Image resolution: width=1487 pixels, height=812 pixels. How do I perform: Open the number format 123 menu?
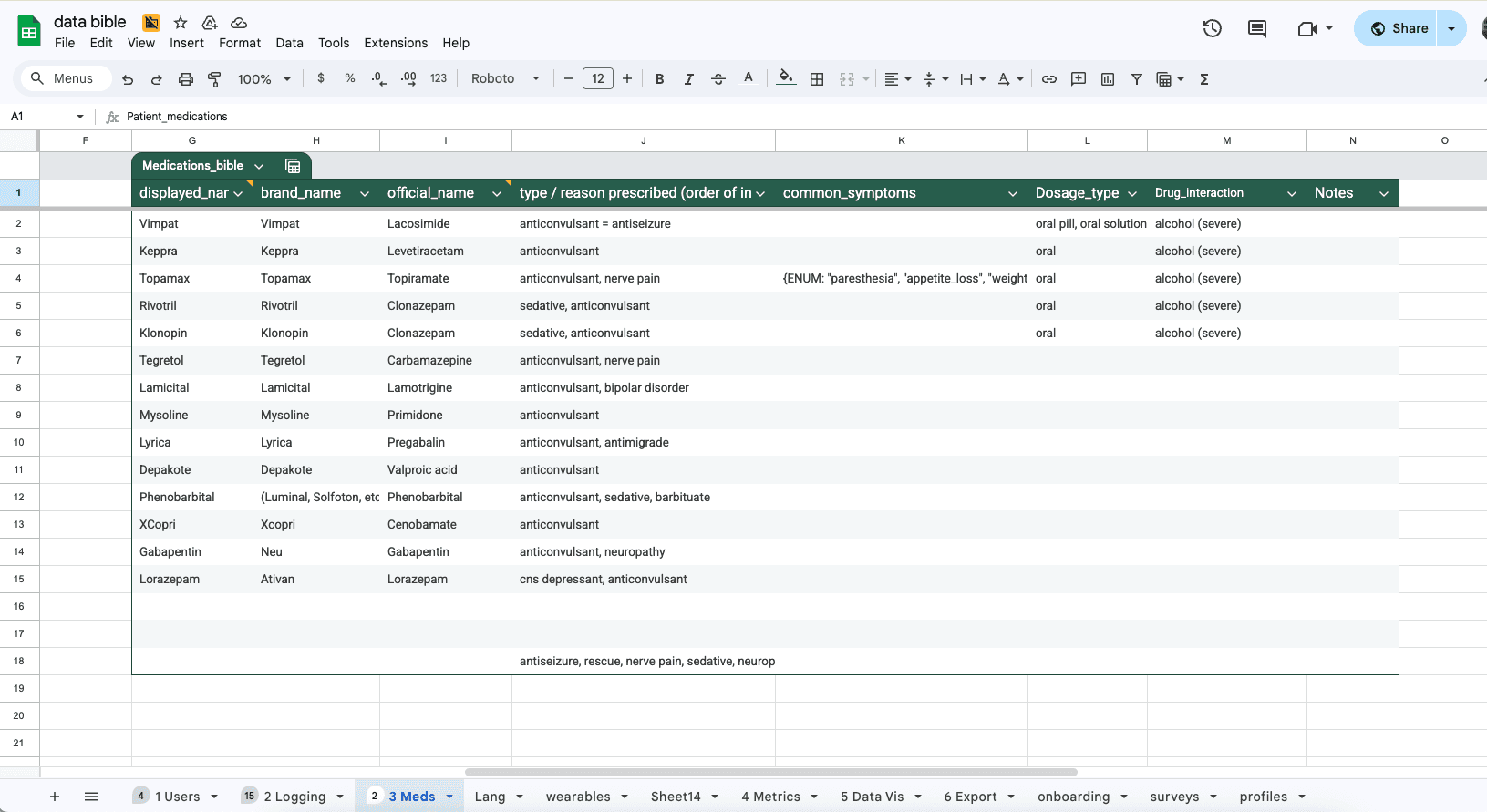click(439, 78)
